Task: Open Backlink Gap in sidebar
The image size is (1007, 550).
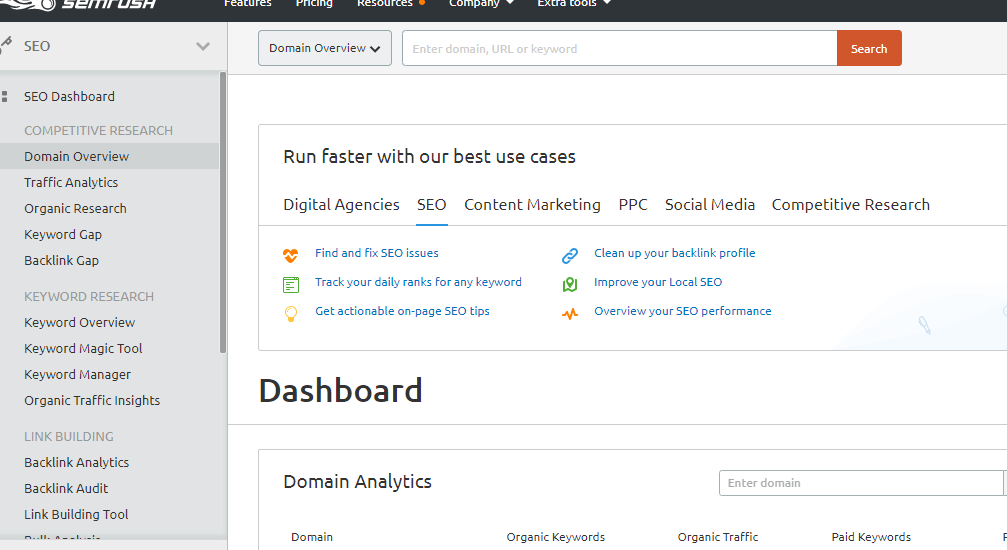Action: click(61, 260)
